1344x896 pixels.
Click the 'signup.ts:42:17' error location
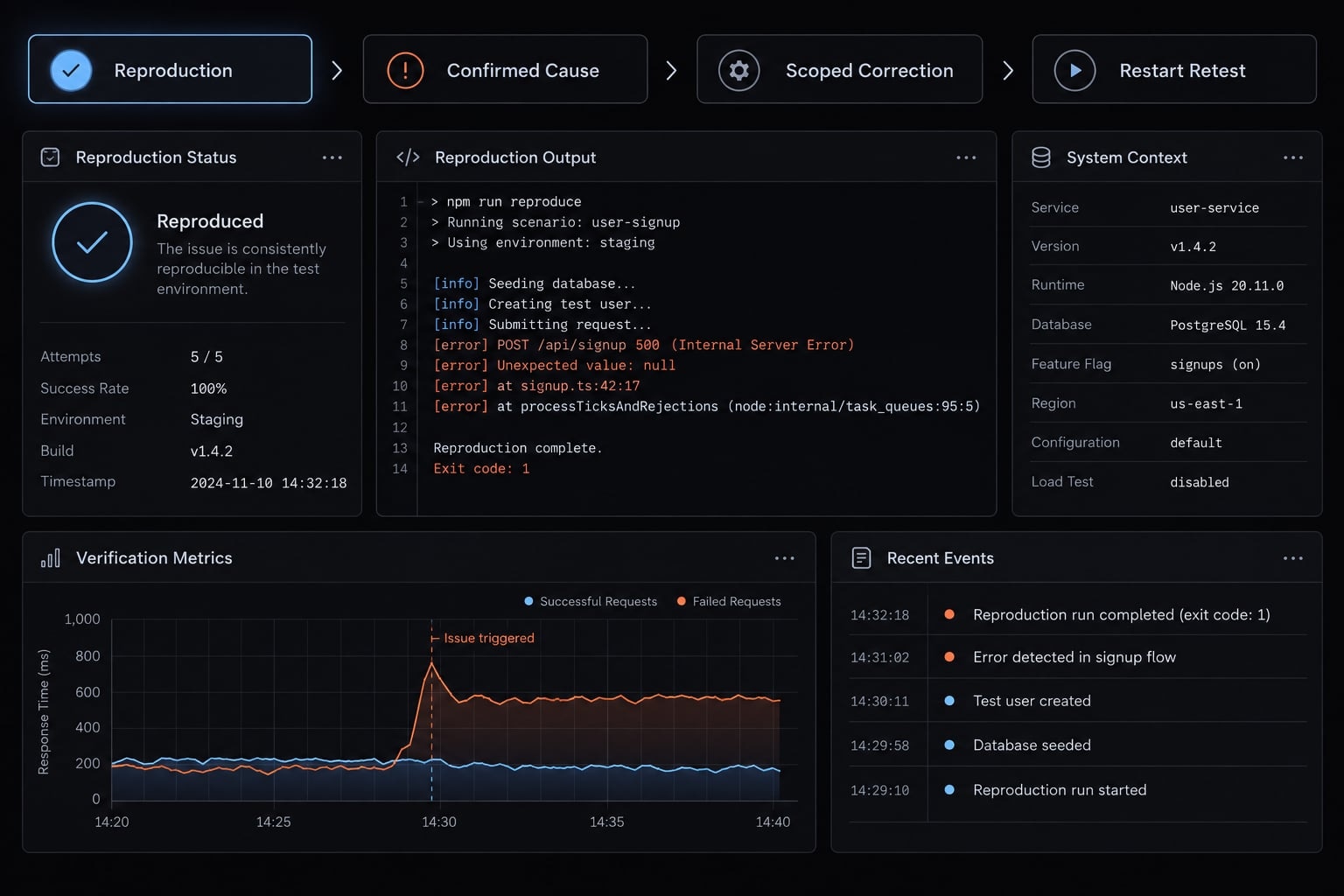[580, 386]
